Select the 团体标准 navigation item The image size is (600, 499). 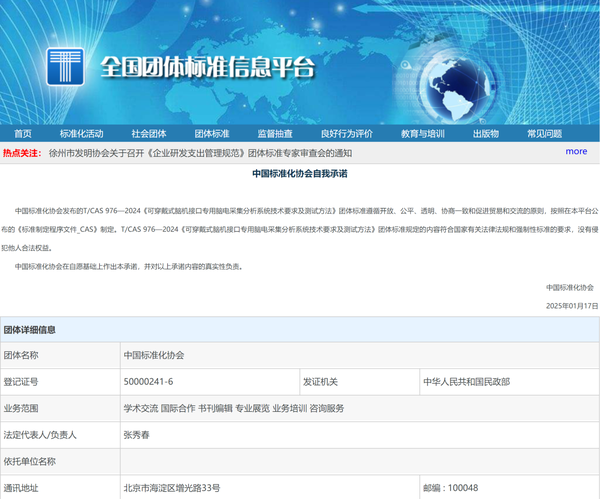(x=212, y=134)
